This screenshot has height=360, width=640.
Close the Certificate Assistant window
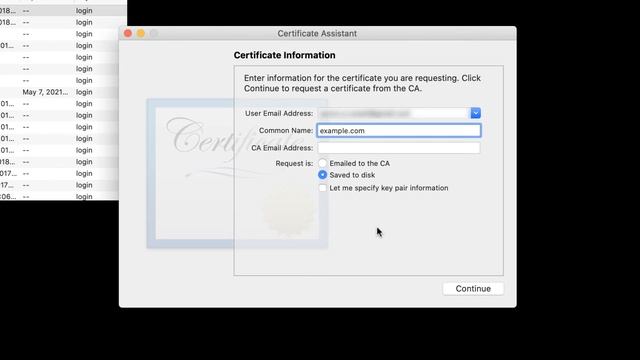coord(128,33)
